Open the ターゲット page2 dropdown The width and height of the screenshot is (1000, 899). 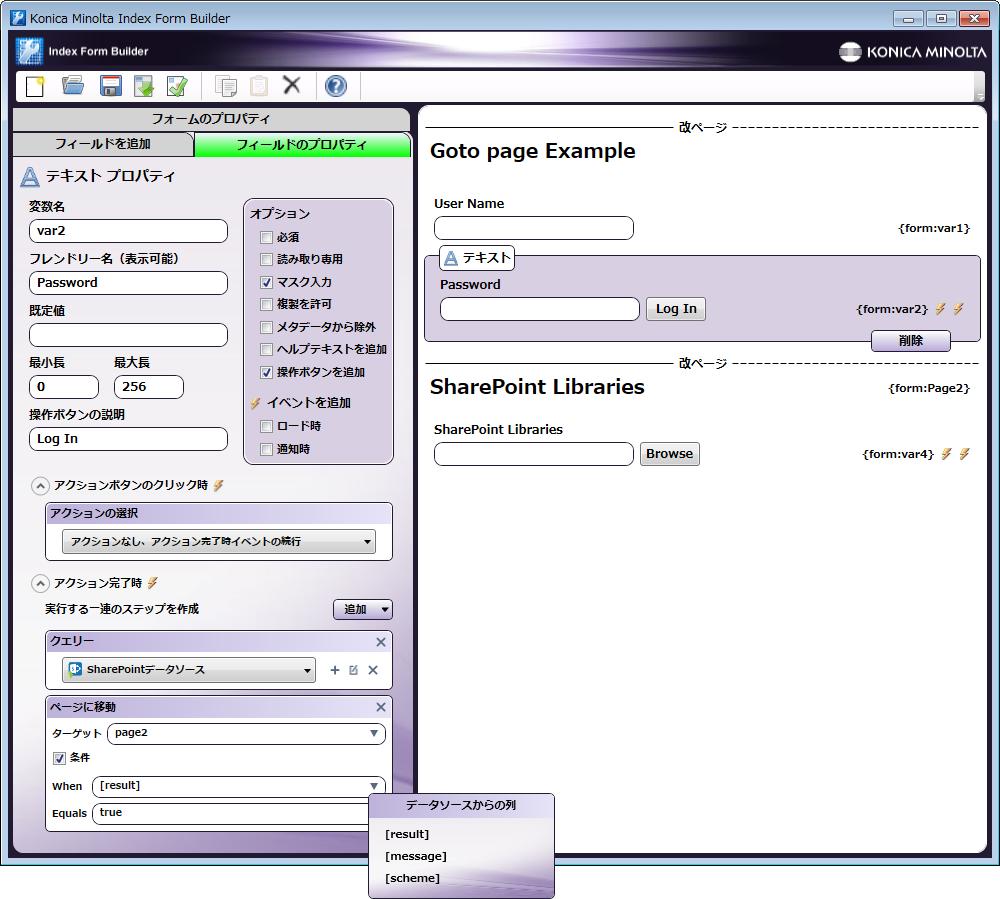coord(246,733)
